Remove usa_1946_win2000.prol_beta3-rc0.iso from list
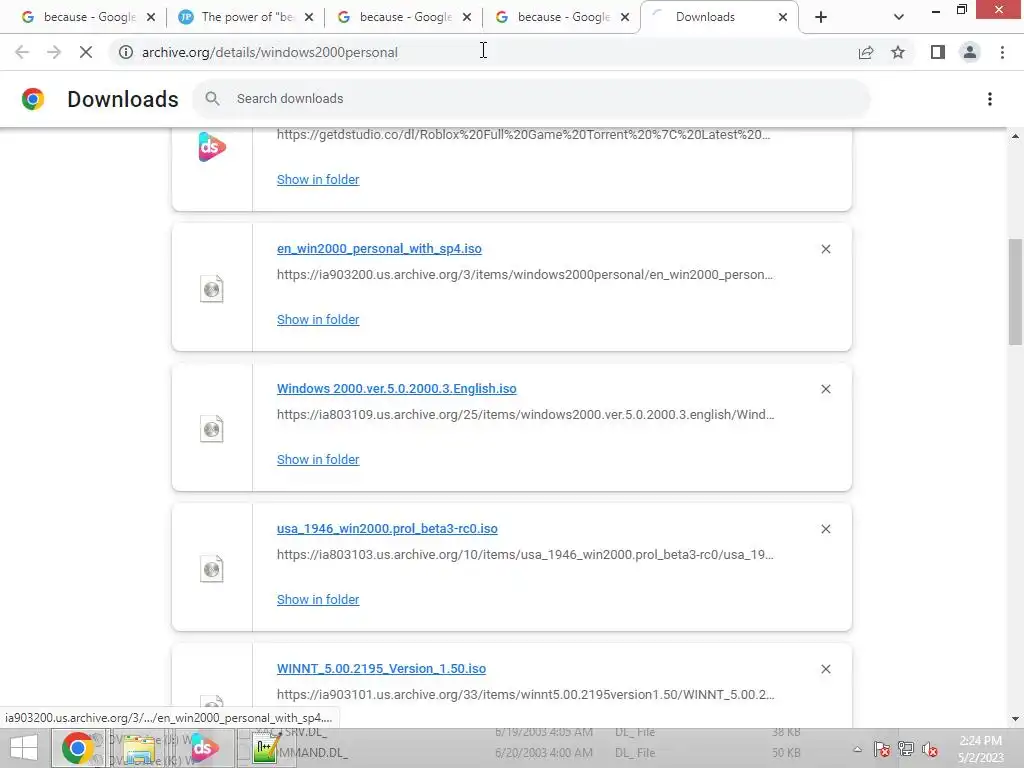This screenshot has height=768, width=1024. 825,528
